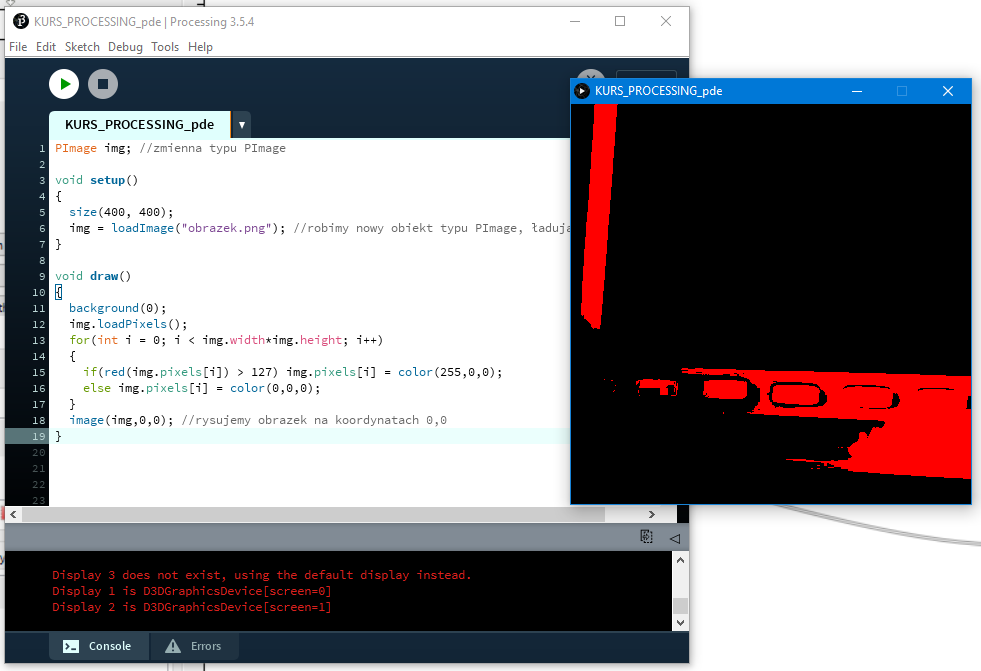Close the Processing 3.5.4 editor window

(666, 21)
